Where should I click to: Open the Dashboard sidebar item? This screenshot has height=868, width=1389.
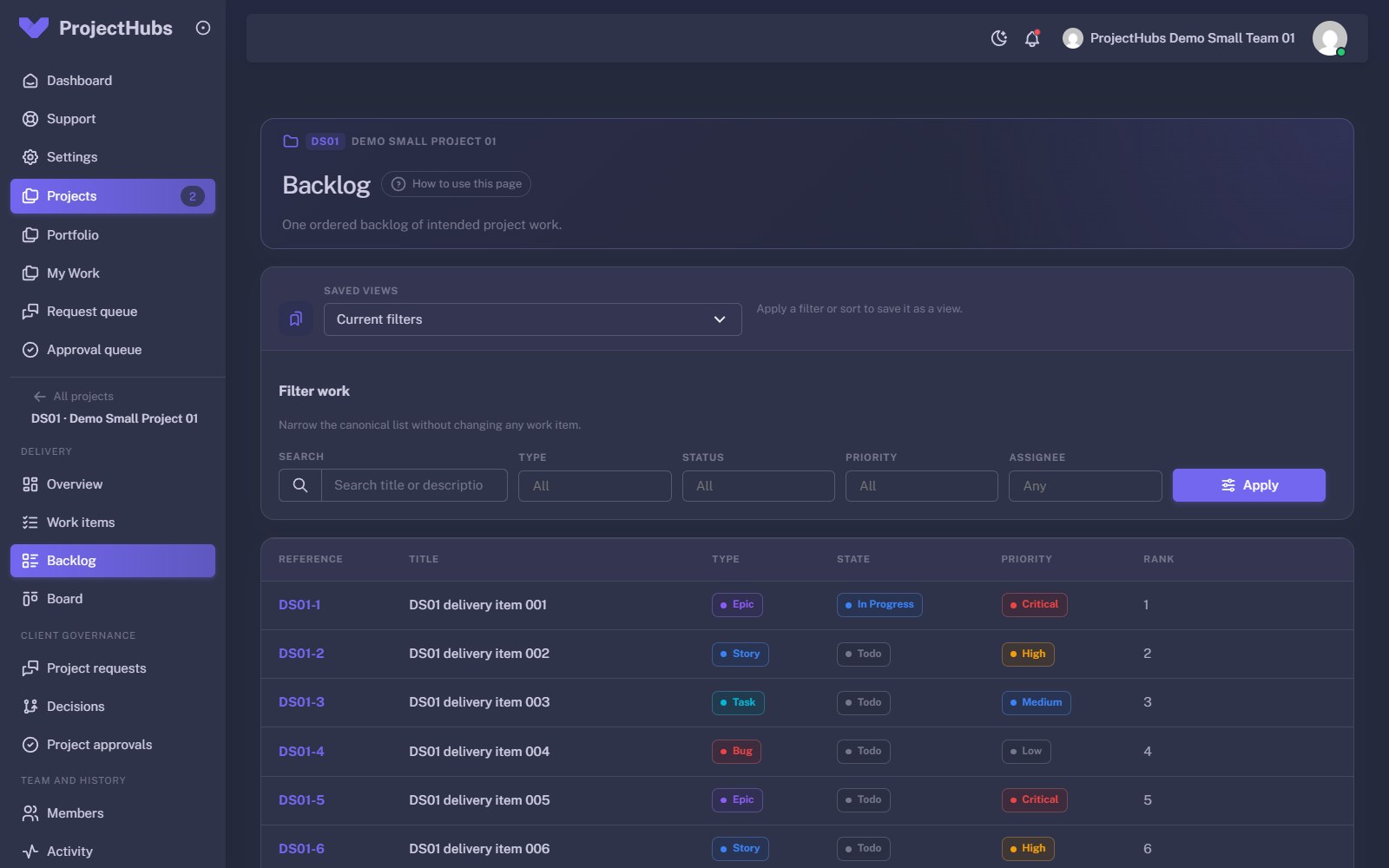click(113, 81)
